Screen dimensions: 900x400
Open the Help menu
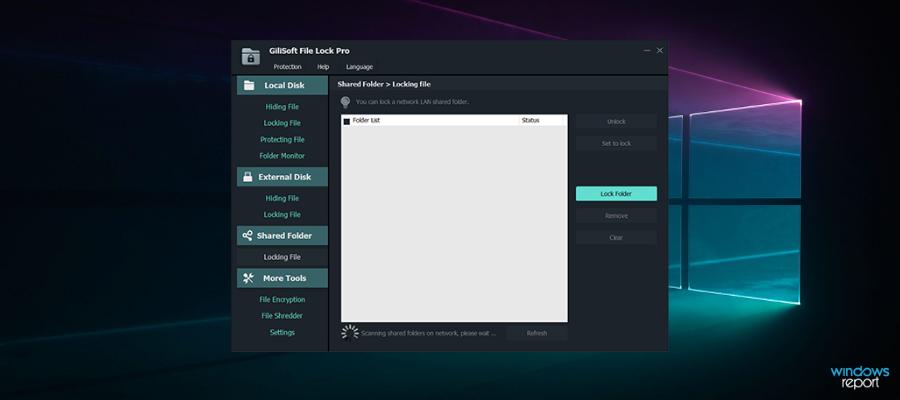[323, 67]
